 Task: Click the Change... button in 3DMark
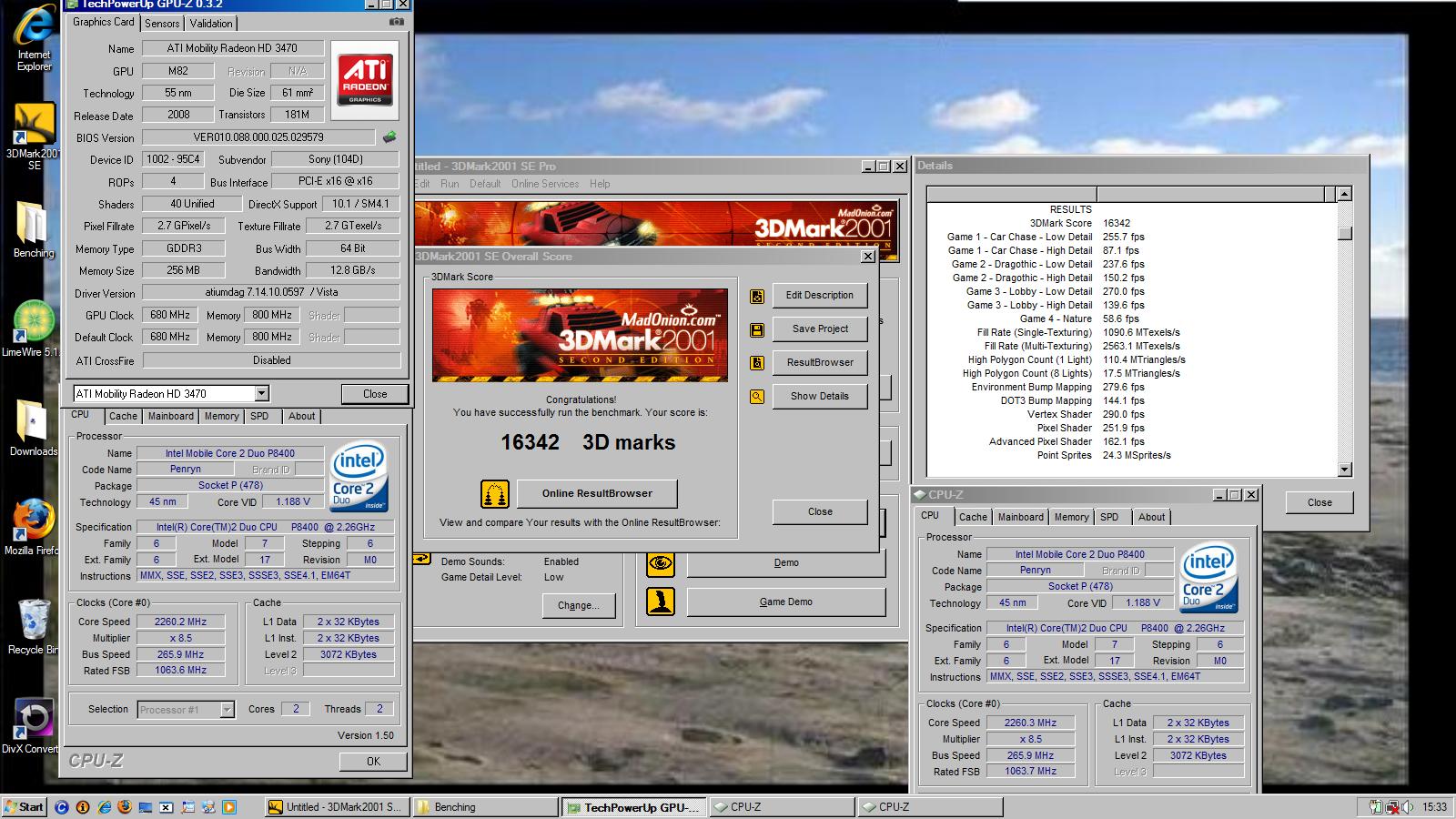coord(579,606)
